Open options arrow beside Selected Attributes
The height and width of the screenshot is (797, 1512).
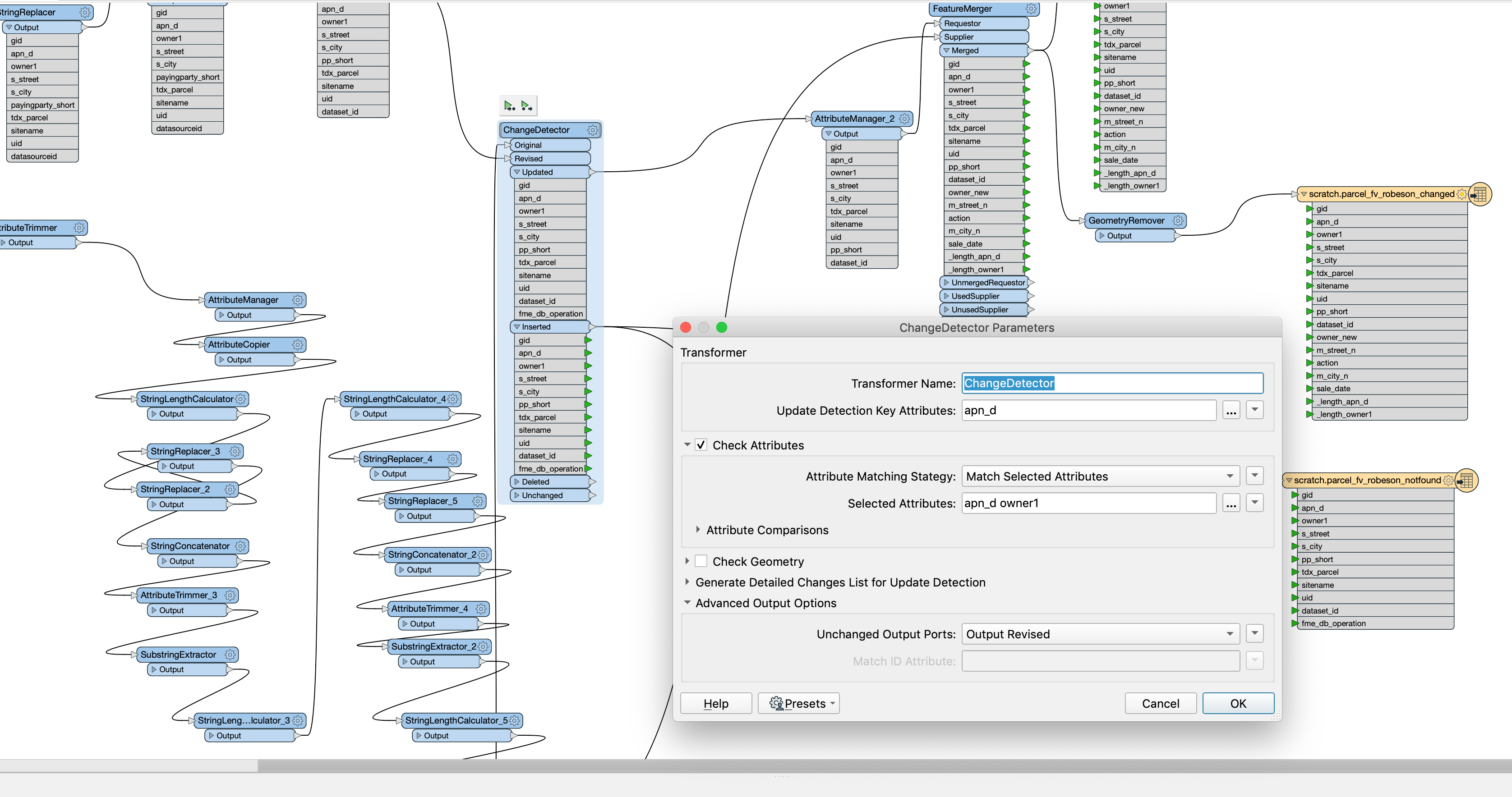click(1255, 502)
